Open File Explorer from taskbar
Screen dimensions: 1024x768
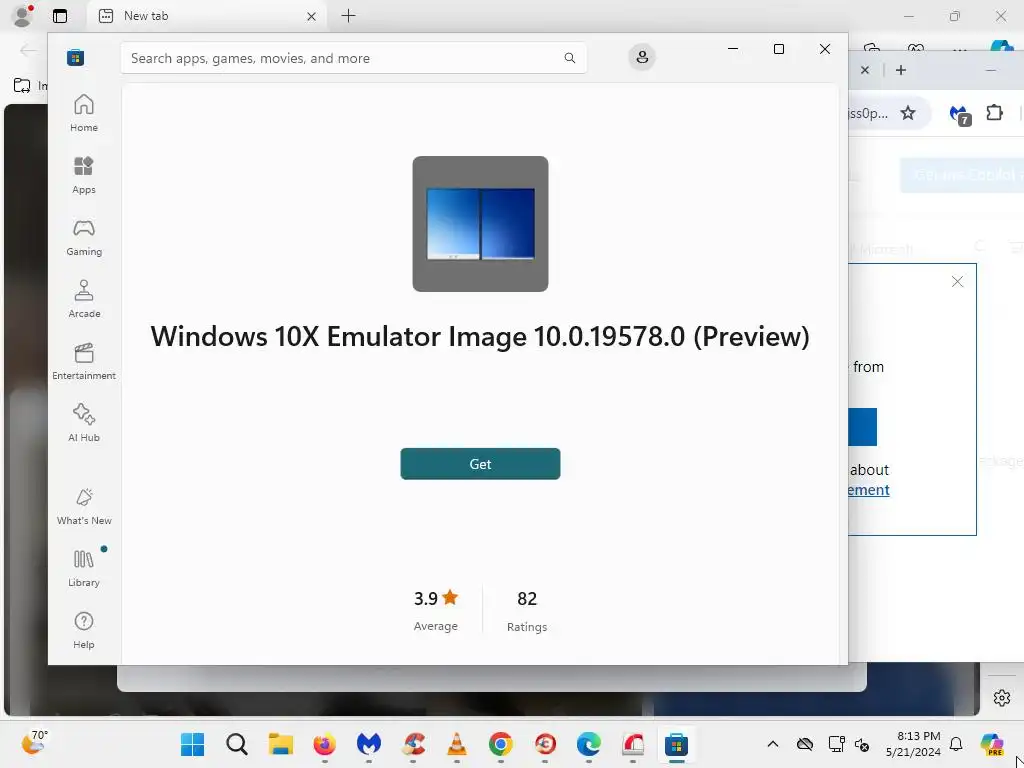pos(281,744)
